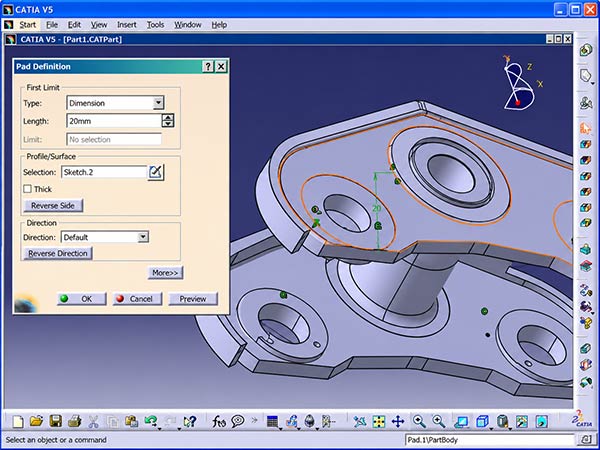Undo the last action with the green arrow

(150, 421)
